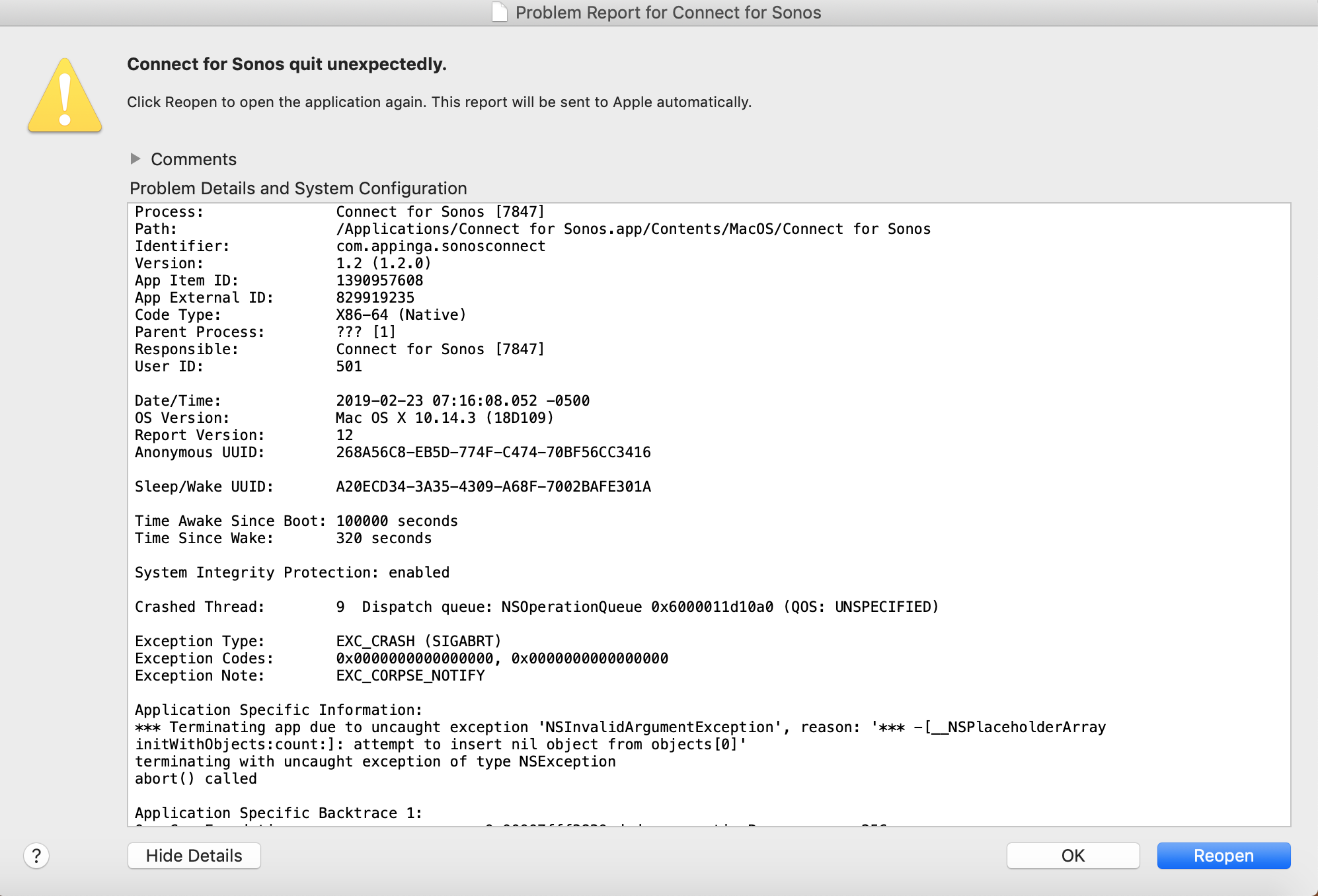This screenshot has width=1318, height=896.
Task: Click the yellow warning triangle icon
Action: point(65,95)
